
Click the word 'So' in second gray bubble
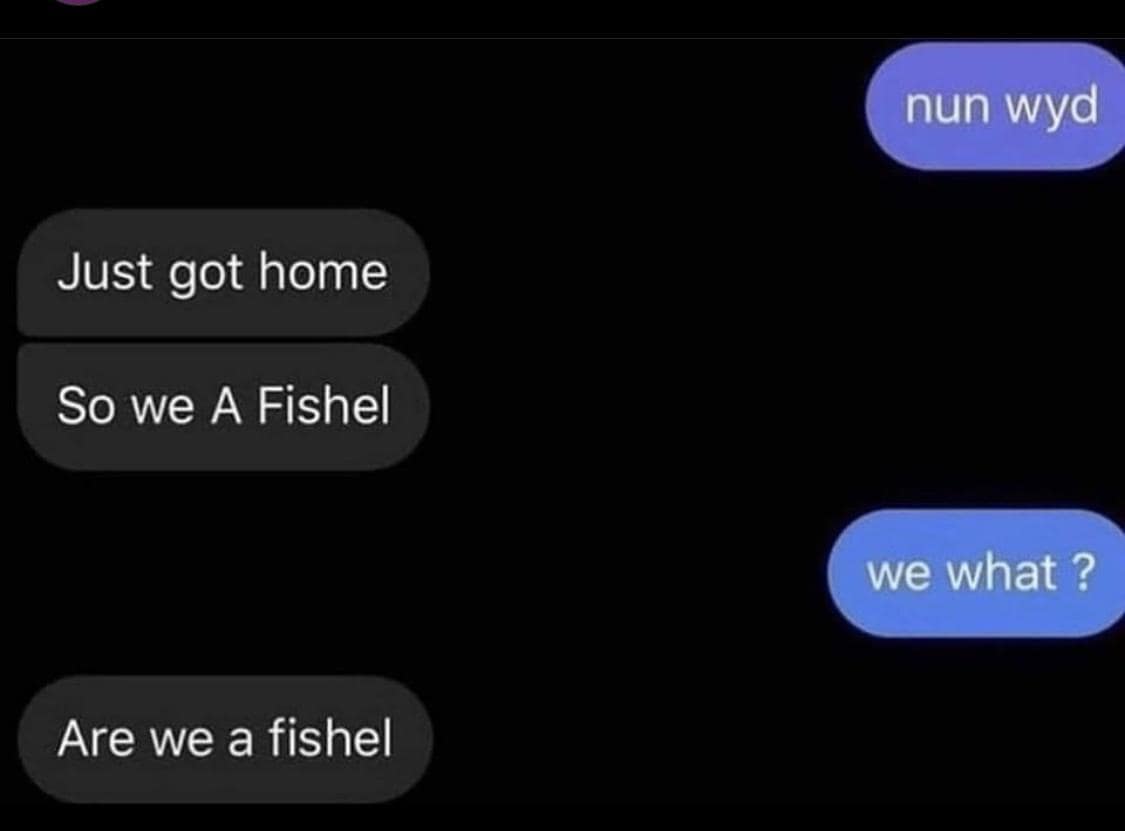coord(85,406)
